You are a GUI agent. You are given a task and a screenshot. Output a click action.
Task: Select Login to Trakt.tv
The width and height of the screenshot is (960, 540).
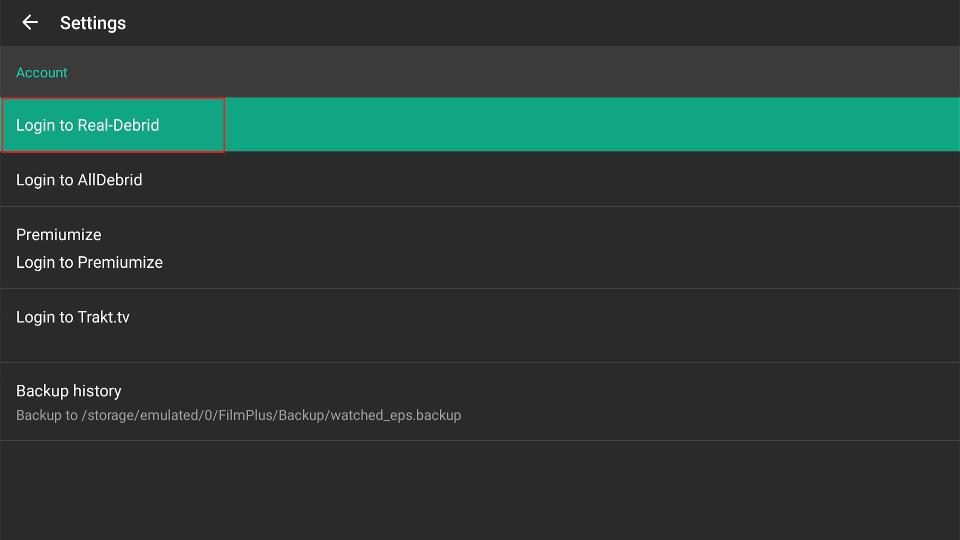point(480,326)
